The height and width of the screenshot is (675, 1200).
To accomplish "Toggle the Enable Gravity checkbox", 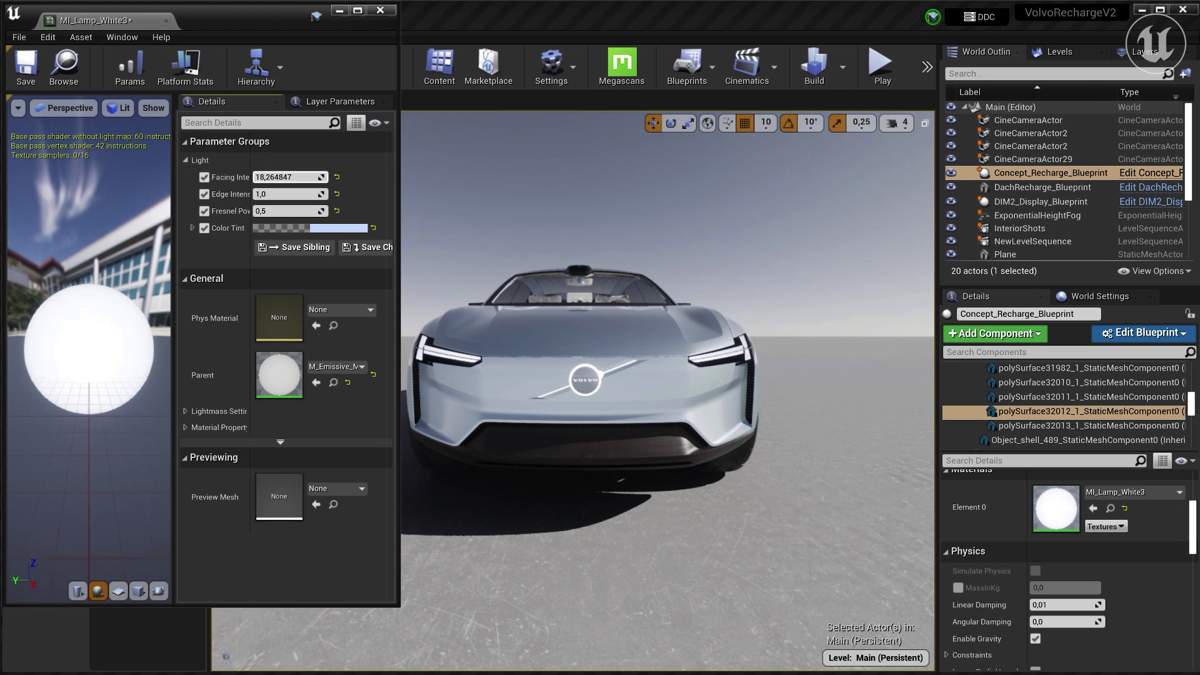I will coord(1035,639).
